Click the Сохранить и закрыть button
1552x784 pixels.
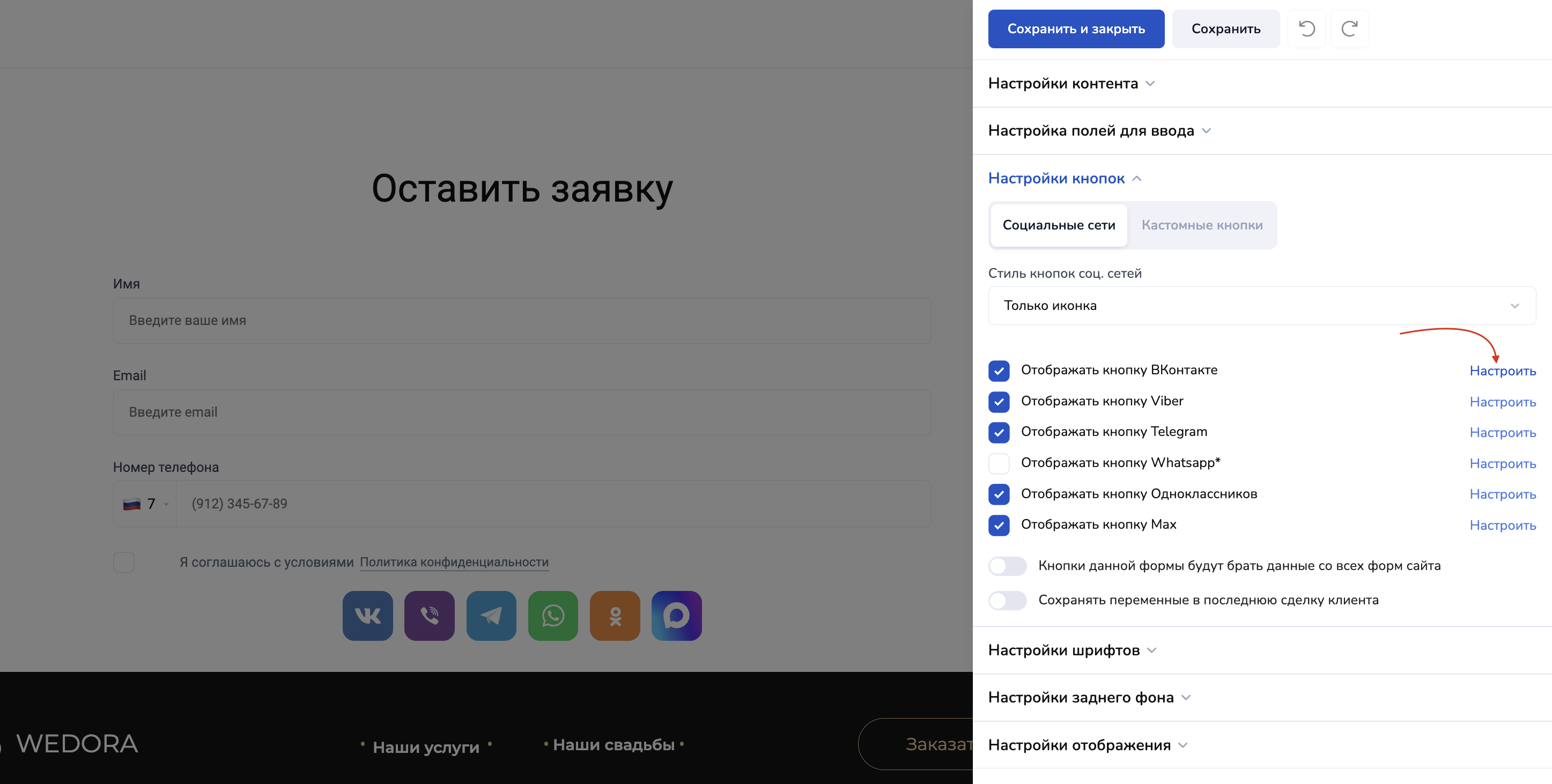[x=1075, y=29]
